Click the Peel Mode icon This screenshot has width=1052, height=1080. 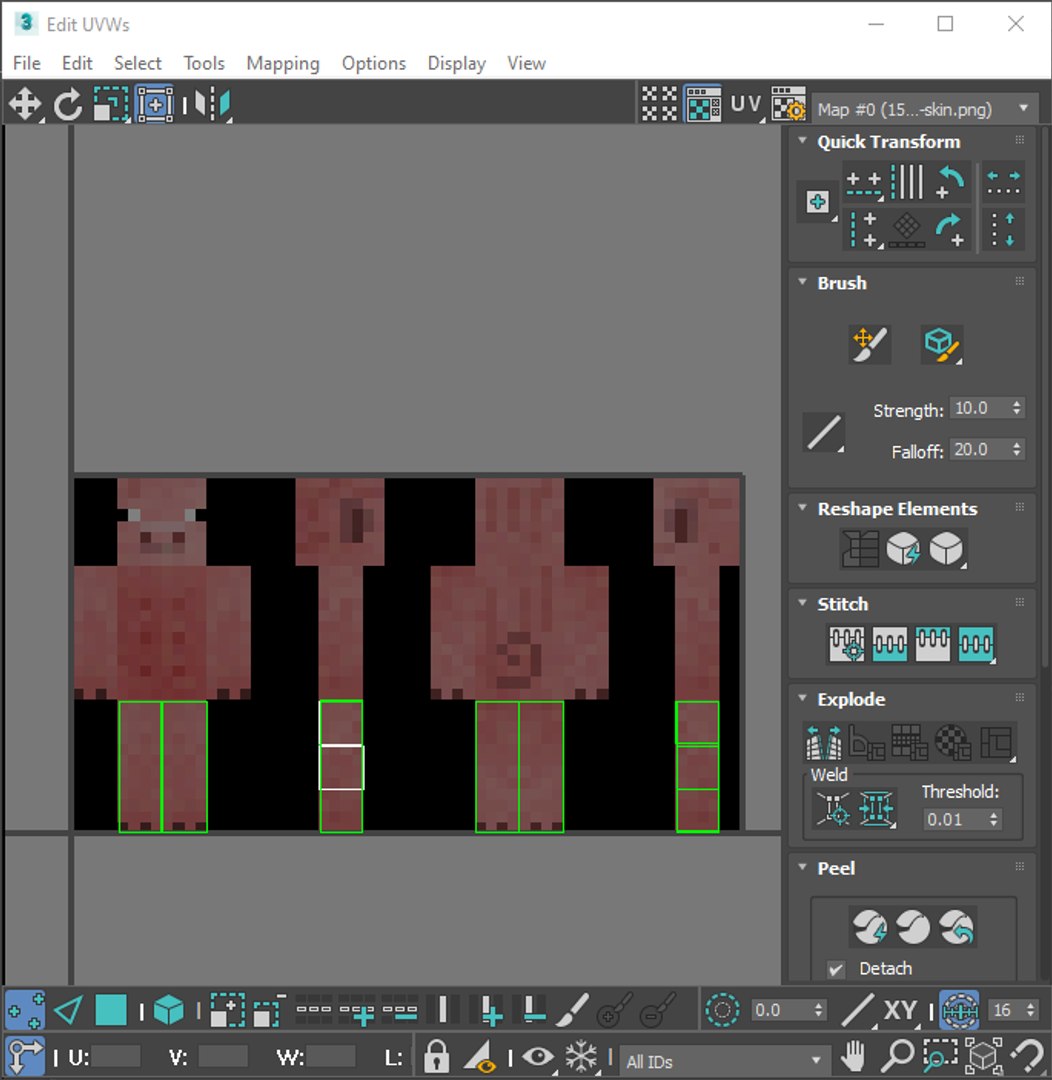point(913,927)
